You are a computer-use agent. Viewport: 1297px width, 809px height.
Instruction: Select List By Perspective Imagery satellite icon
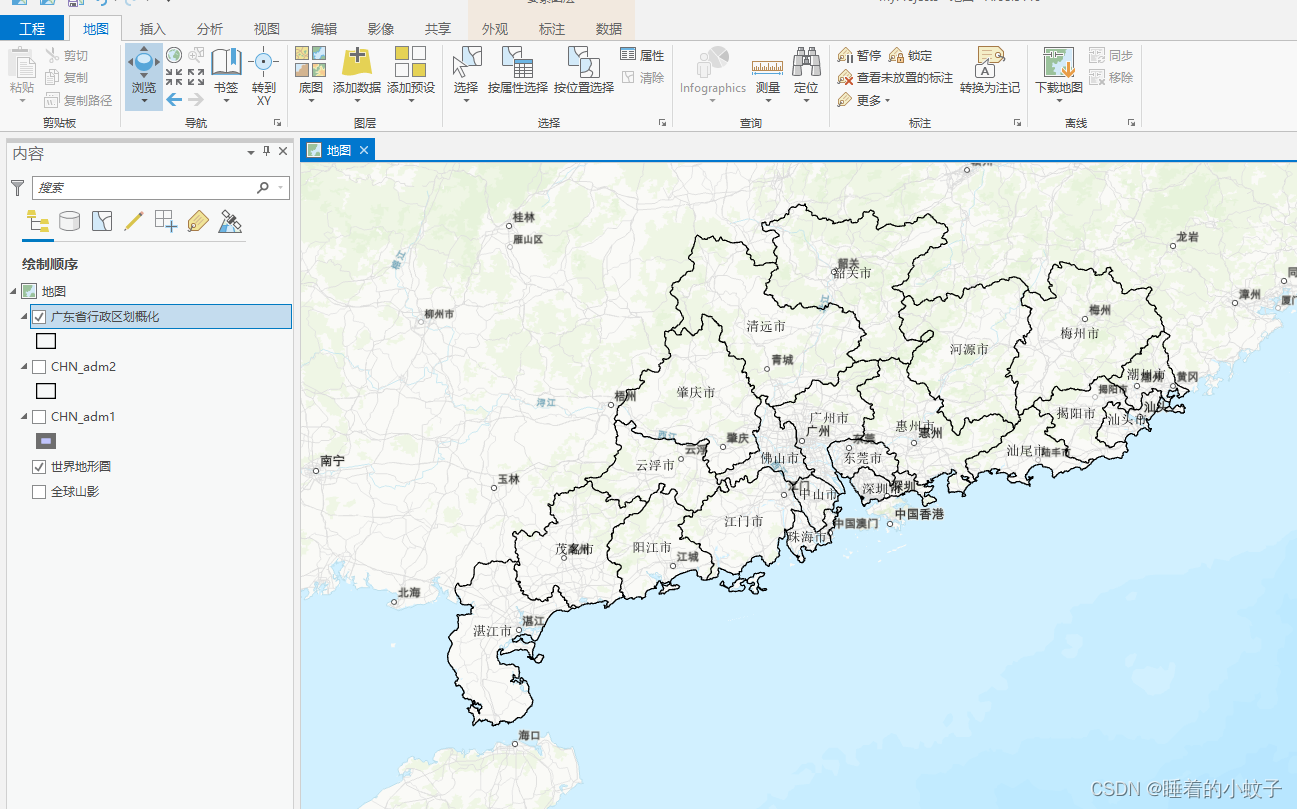231,221
